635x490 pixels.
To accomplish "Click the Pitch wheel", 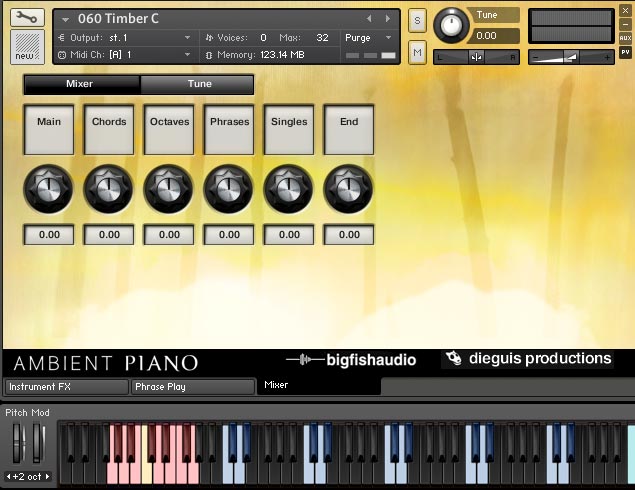I will pyautogui.click(x=17, y=443).
